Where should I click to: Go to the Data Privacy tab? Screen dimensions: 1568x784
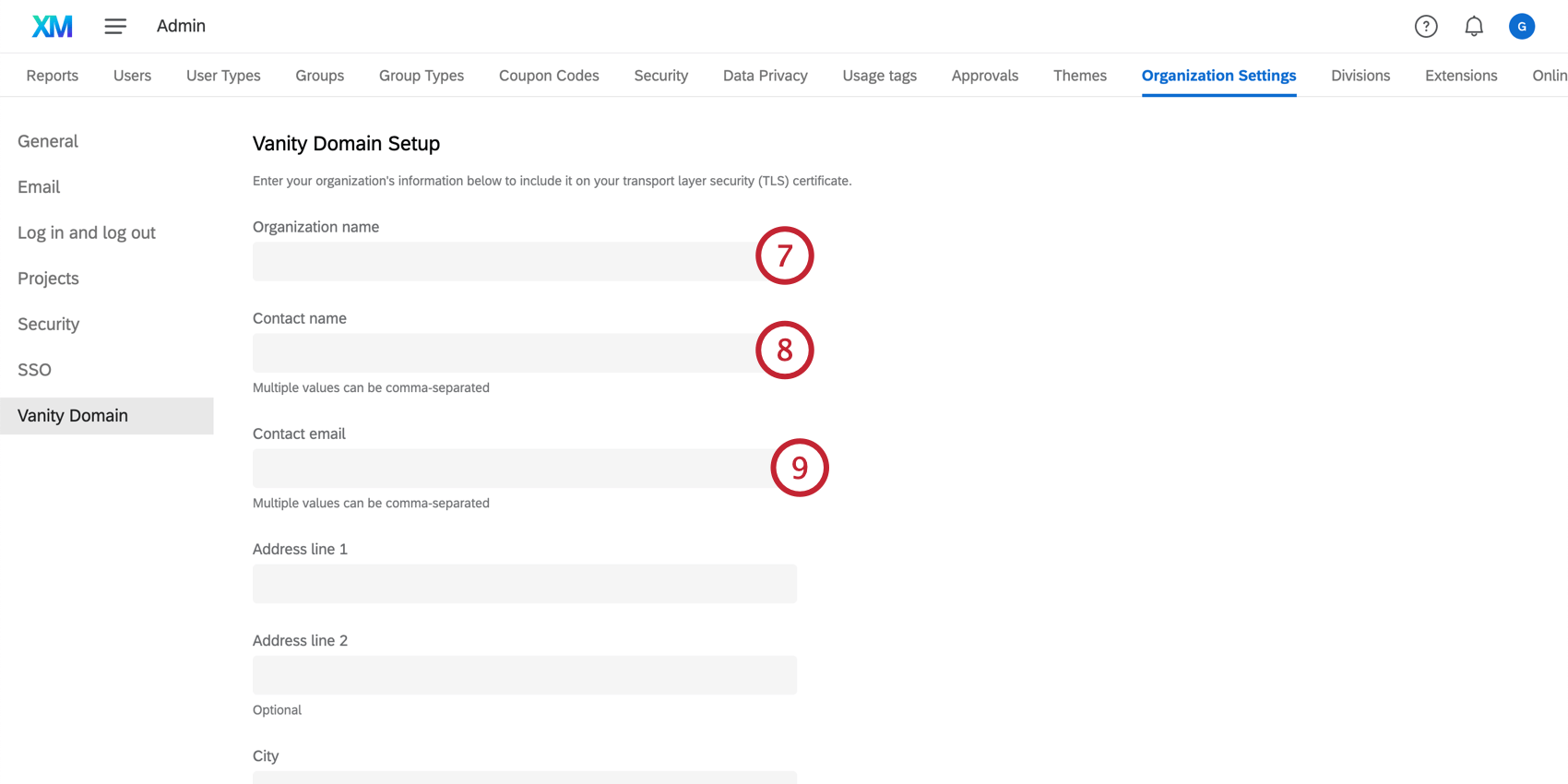point(765,76)
